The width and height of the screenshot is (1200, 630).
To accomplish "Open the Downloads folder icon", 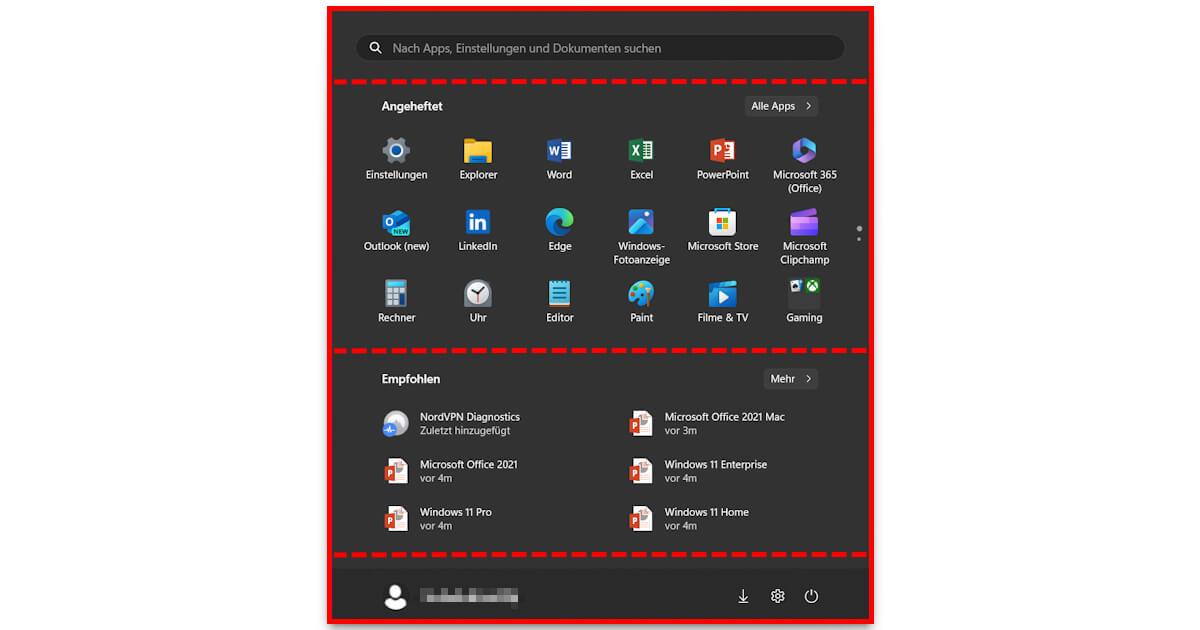I will [x=743, y=596].
